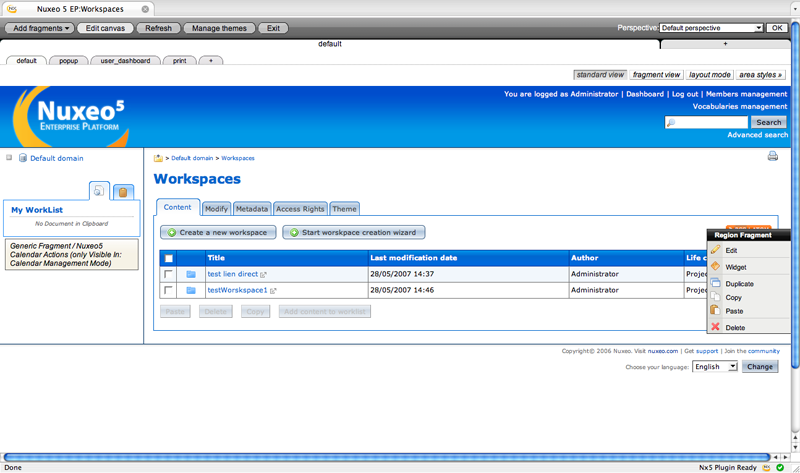Click the home icon in breadcrumb
Viewport: 800px width, 473px height.
(158, 158)
